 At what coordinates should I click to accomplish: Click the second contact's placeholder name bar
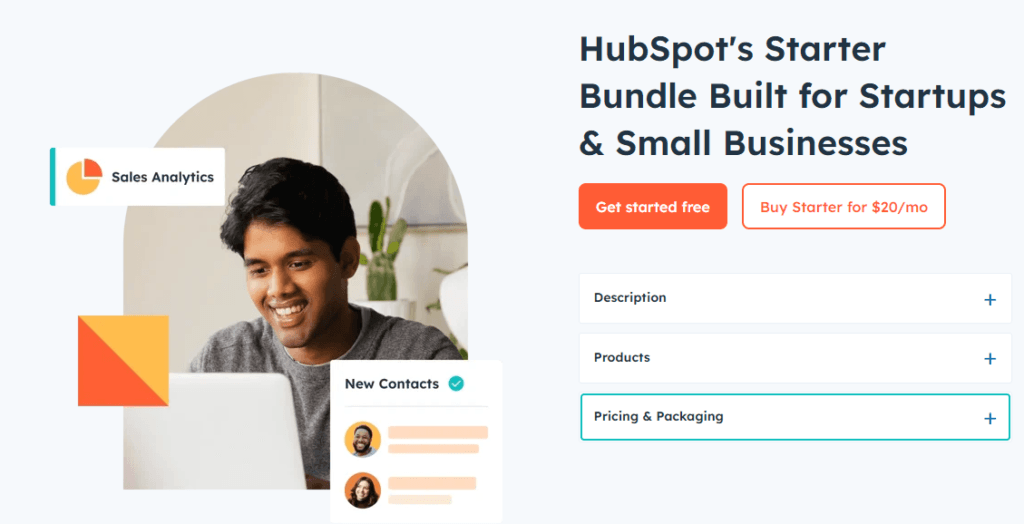click(432, 483)
